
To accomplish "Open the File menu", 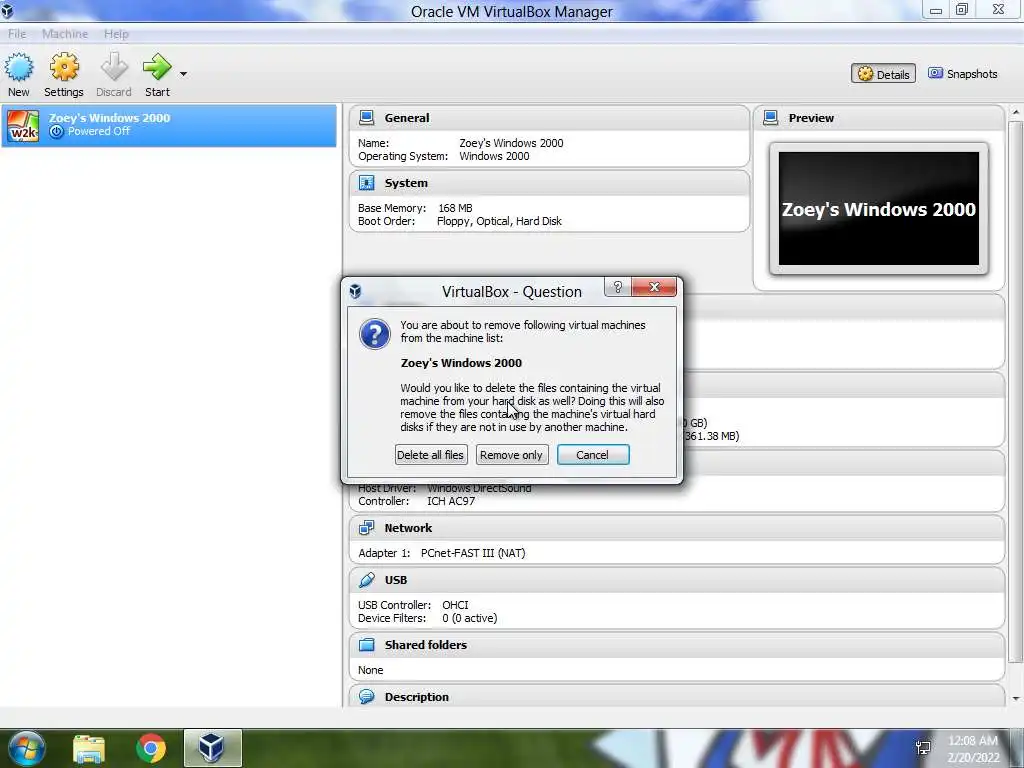I will click(17, 34).
